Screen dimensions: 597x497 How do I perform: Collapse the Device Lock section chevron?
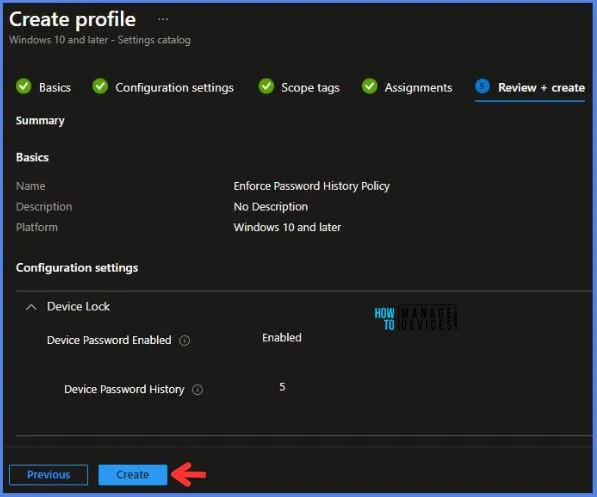31,307
